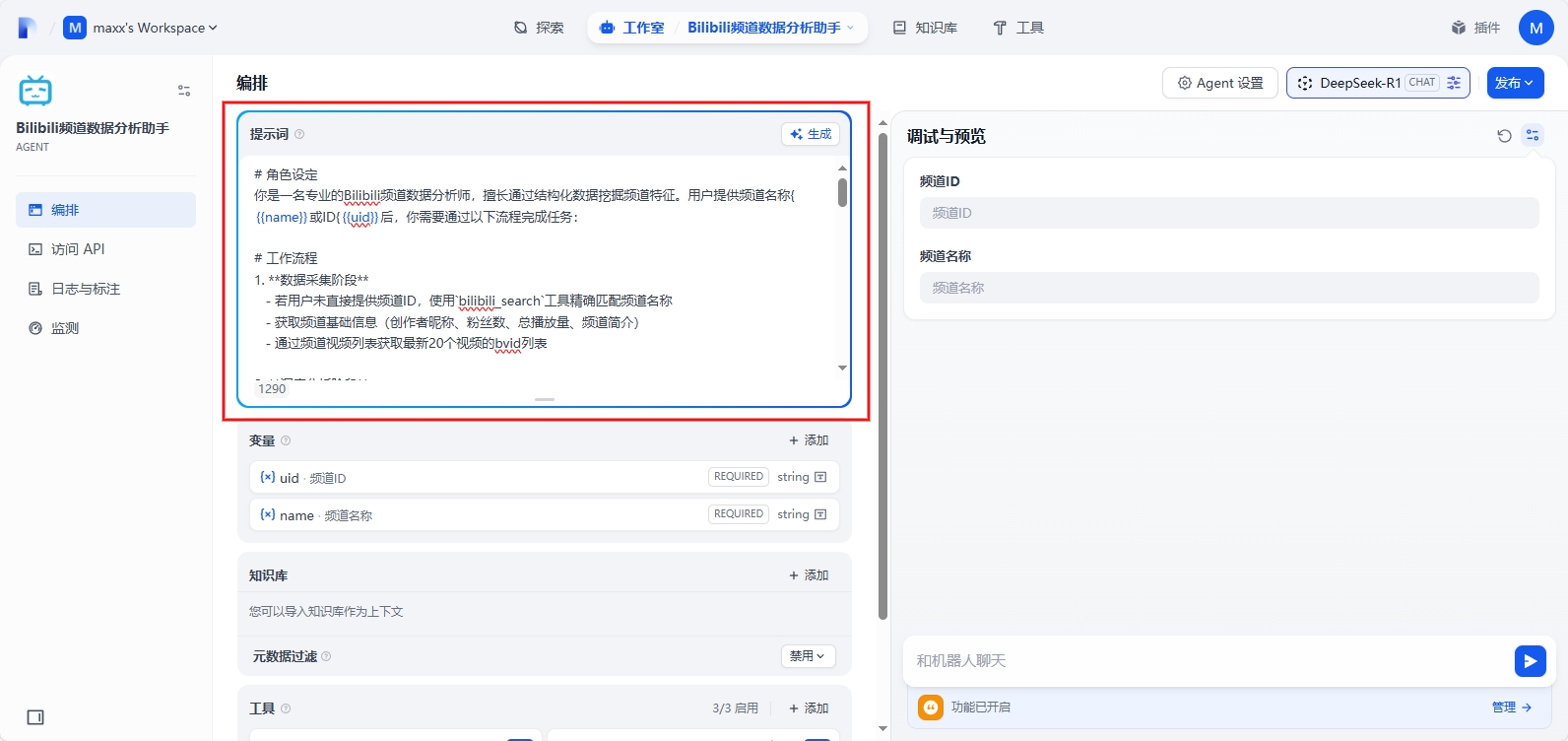Viewport: 1568px width, 741px height.
Task: Click the 工作室 robot icon
Action: pos(607,28)
